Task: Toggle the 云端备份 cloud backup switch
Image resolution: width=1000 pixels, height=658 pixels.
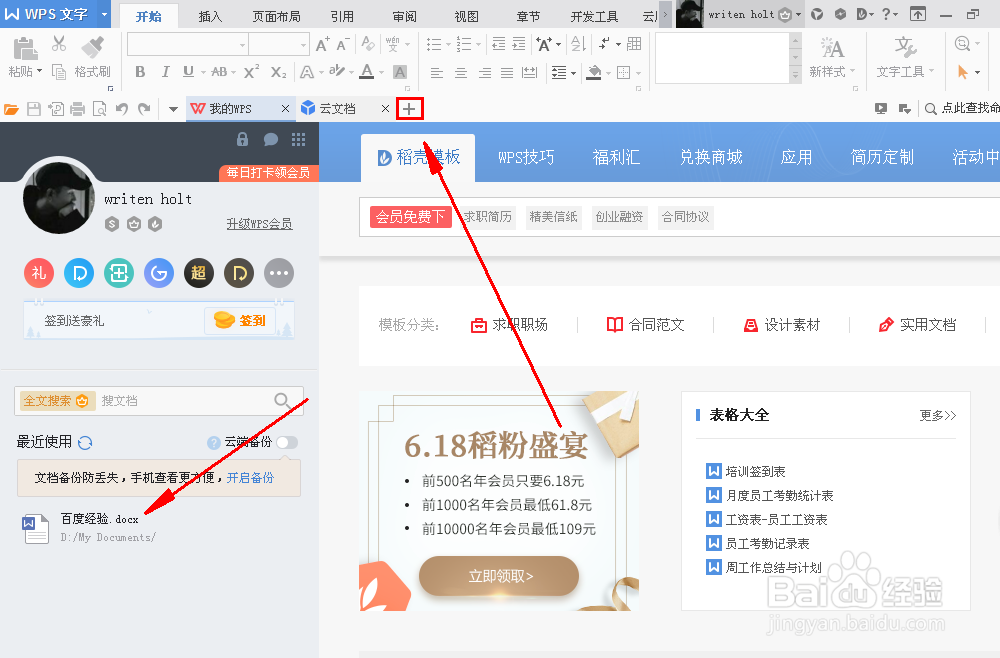Action: tap(287, 442)
